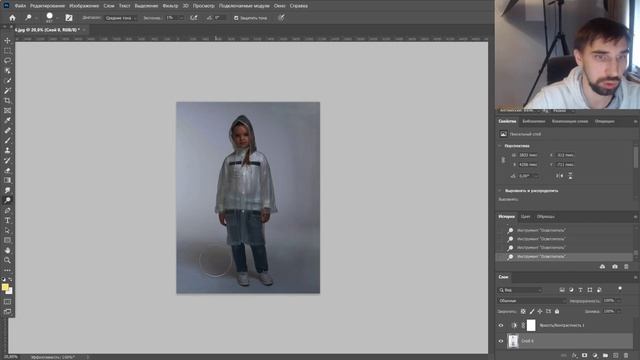Toggle lock transparent pixels
Viewport: 640px width, 360px height.
point(523,311)
